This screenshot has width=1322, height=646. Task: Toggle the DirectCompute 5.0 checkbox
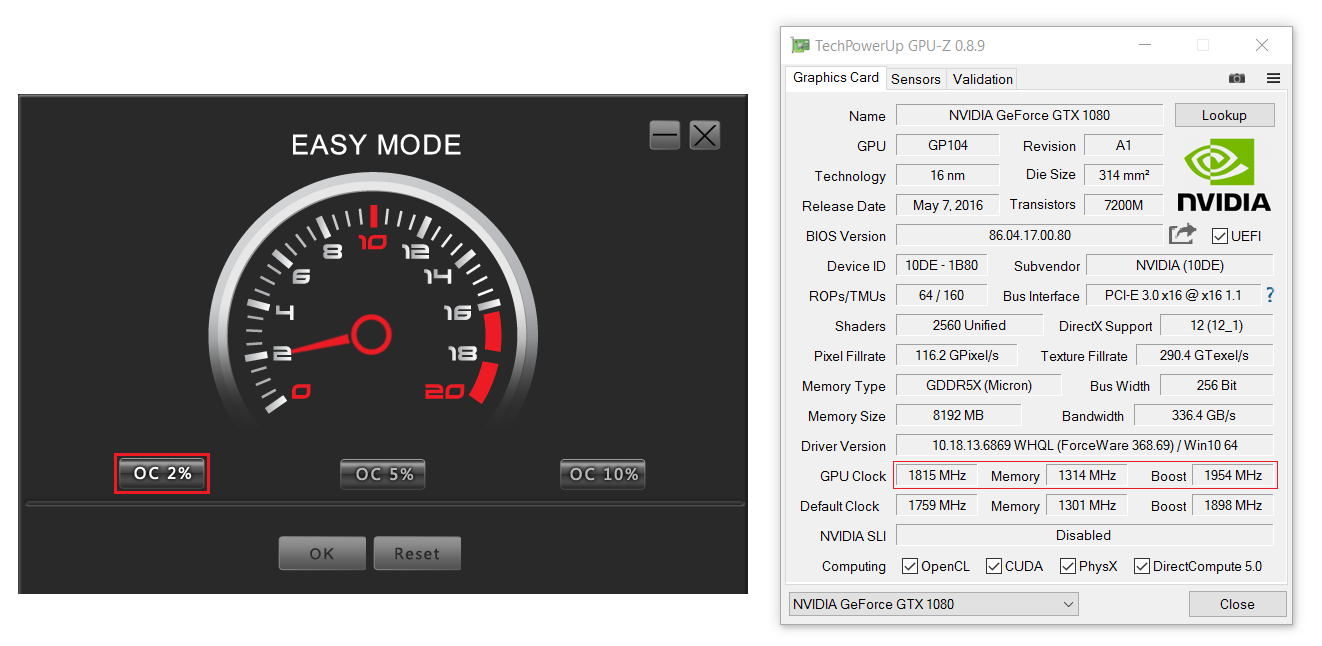(1141, 566)
